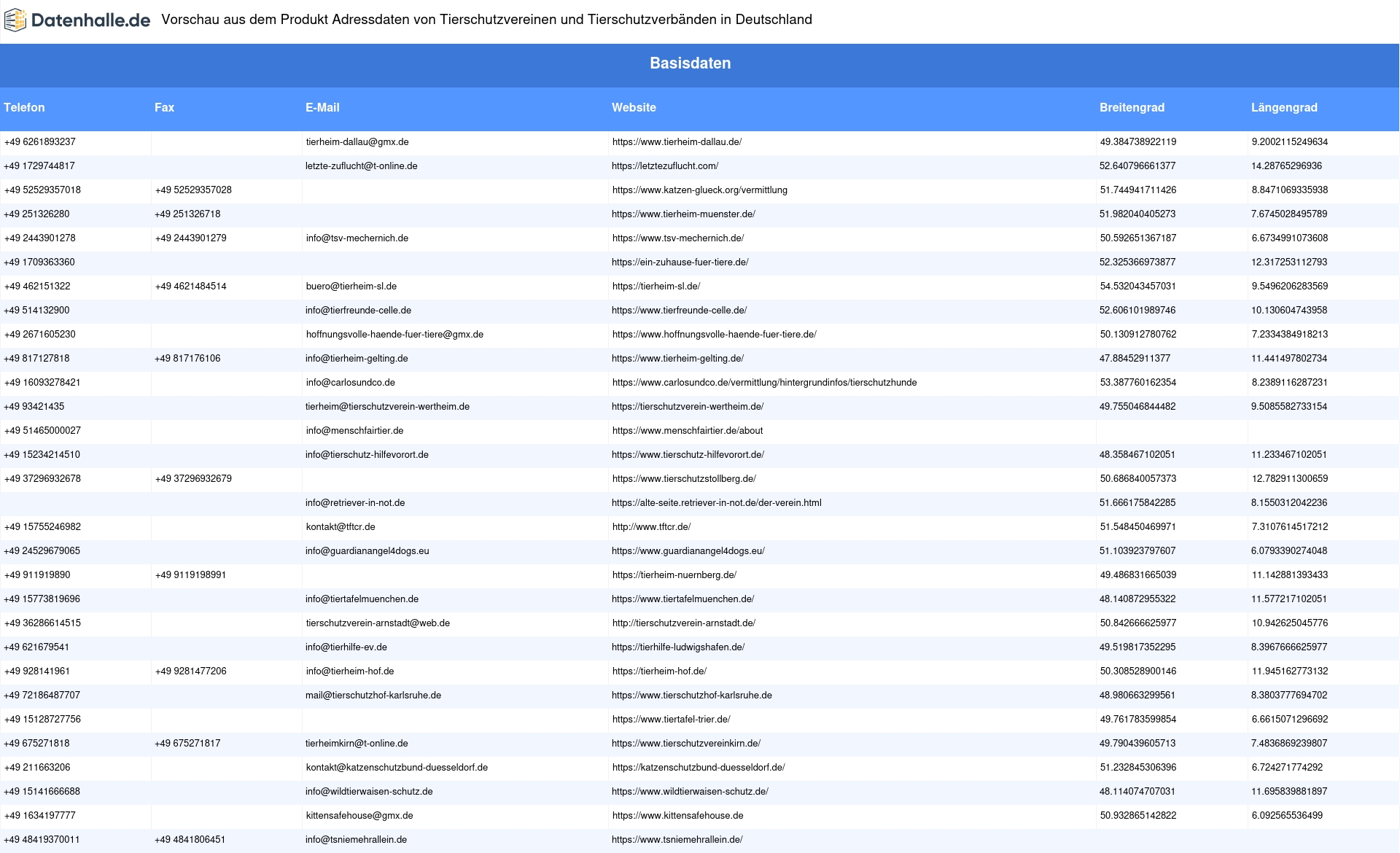This screenshot has width=1400, height=853.
Task: Click email hoffnungsvolle-haende-fuer-tiere@gmx.de
Action: 394,335
